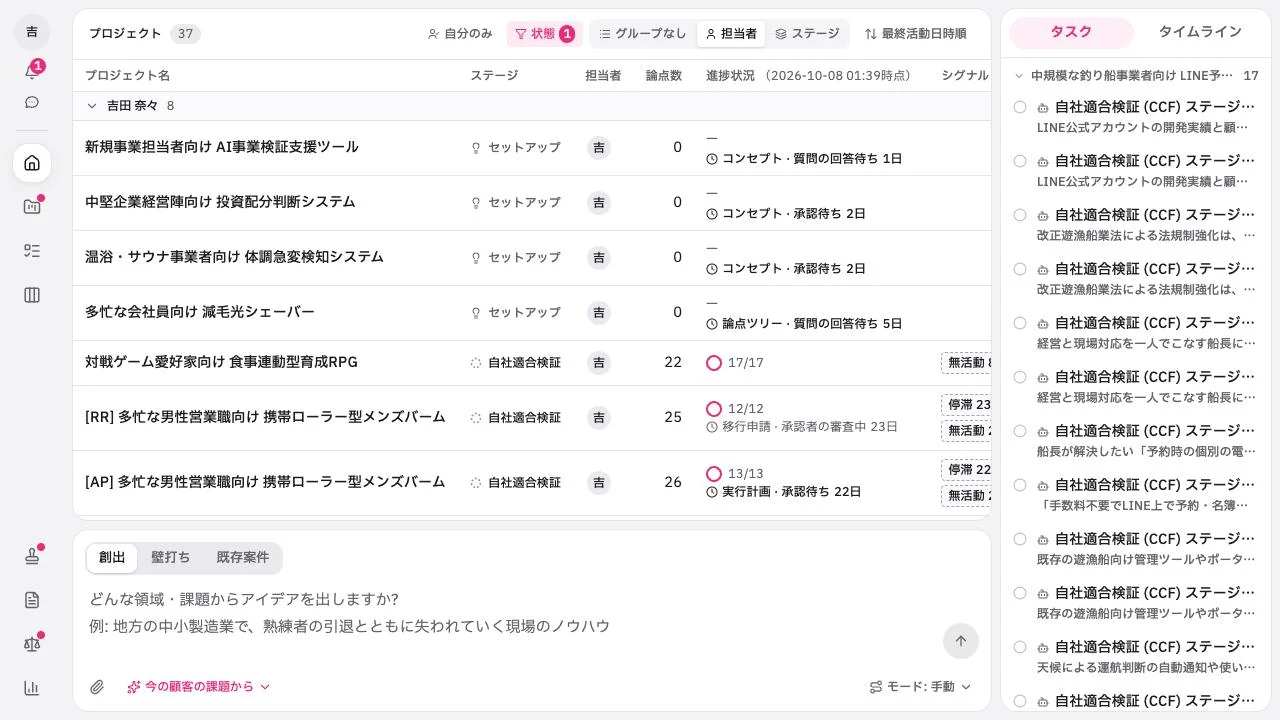Open the モード: 手動 dropdown
This screenshot has height=720, width=1280.
click(921, 687)
